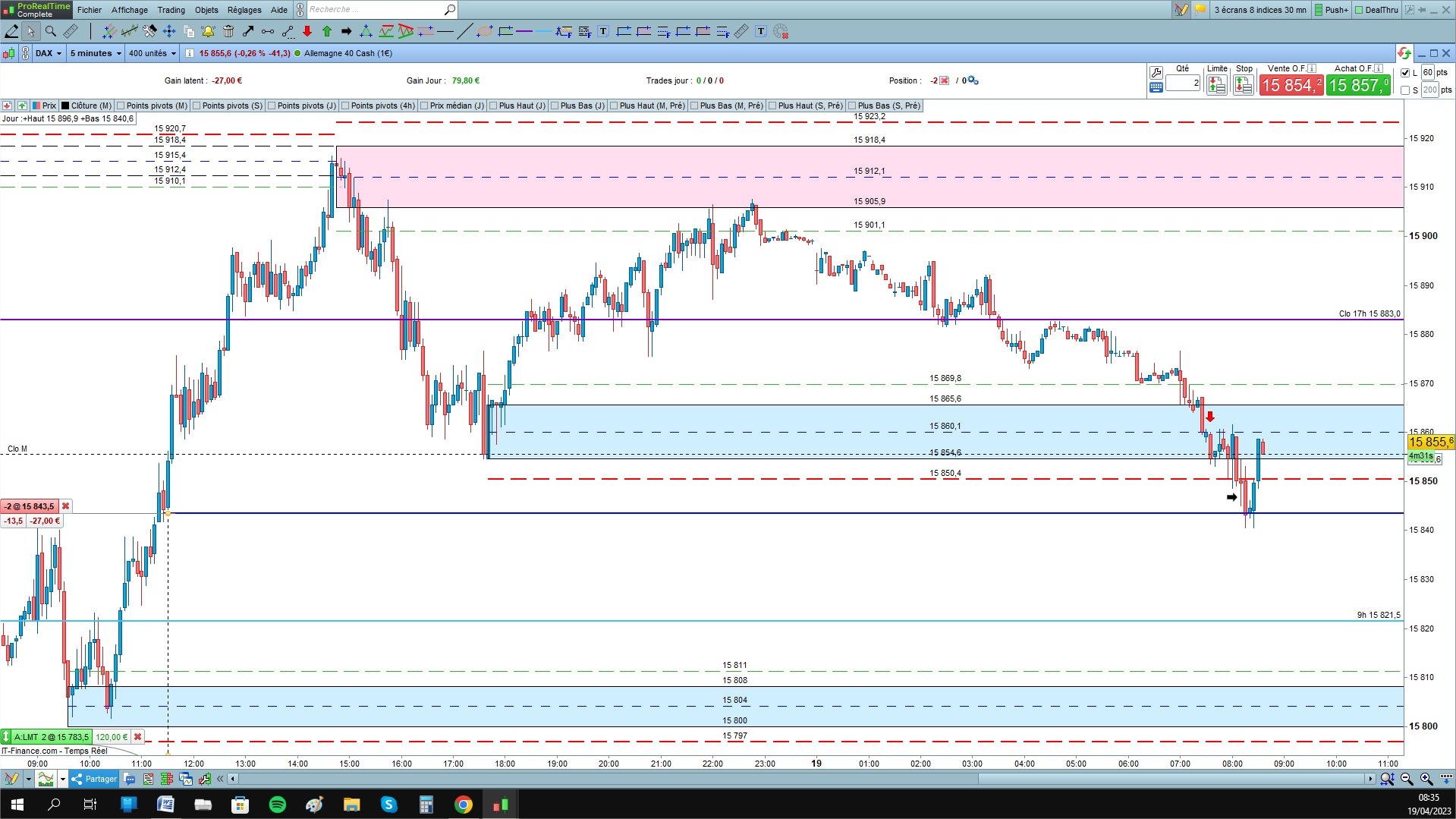Open the Réglages menu
The image size is (1456, 819).
tap(244, 10)
